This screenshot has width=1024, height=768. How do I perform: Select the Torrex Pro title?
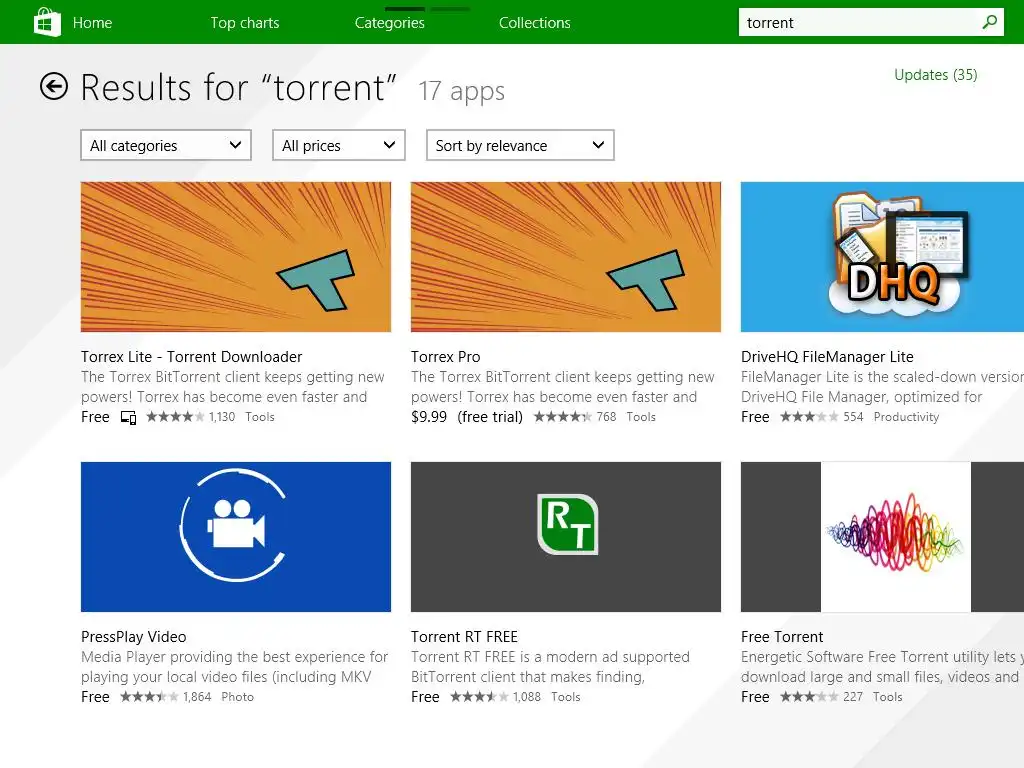pos(445,357)
